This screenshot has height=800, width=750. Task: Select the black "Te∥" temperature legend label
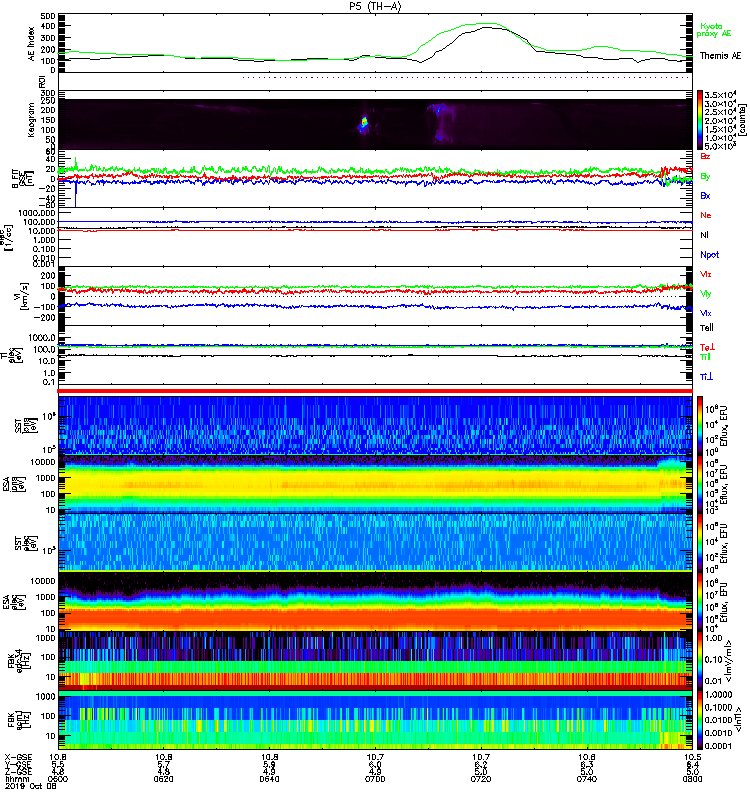click(x=707, y=328)
